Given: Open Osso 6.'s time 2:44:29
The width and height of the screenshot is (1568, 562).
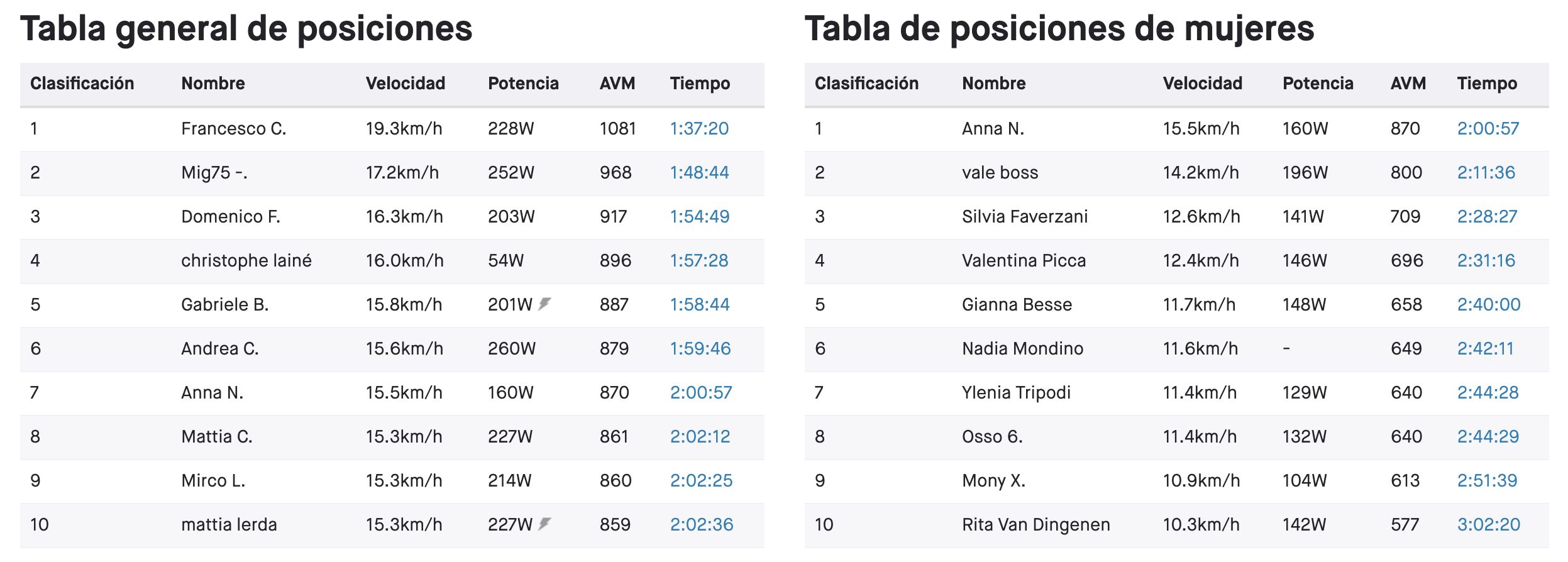Looking at the screenshot, I should (x=1488, y=437).
